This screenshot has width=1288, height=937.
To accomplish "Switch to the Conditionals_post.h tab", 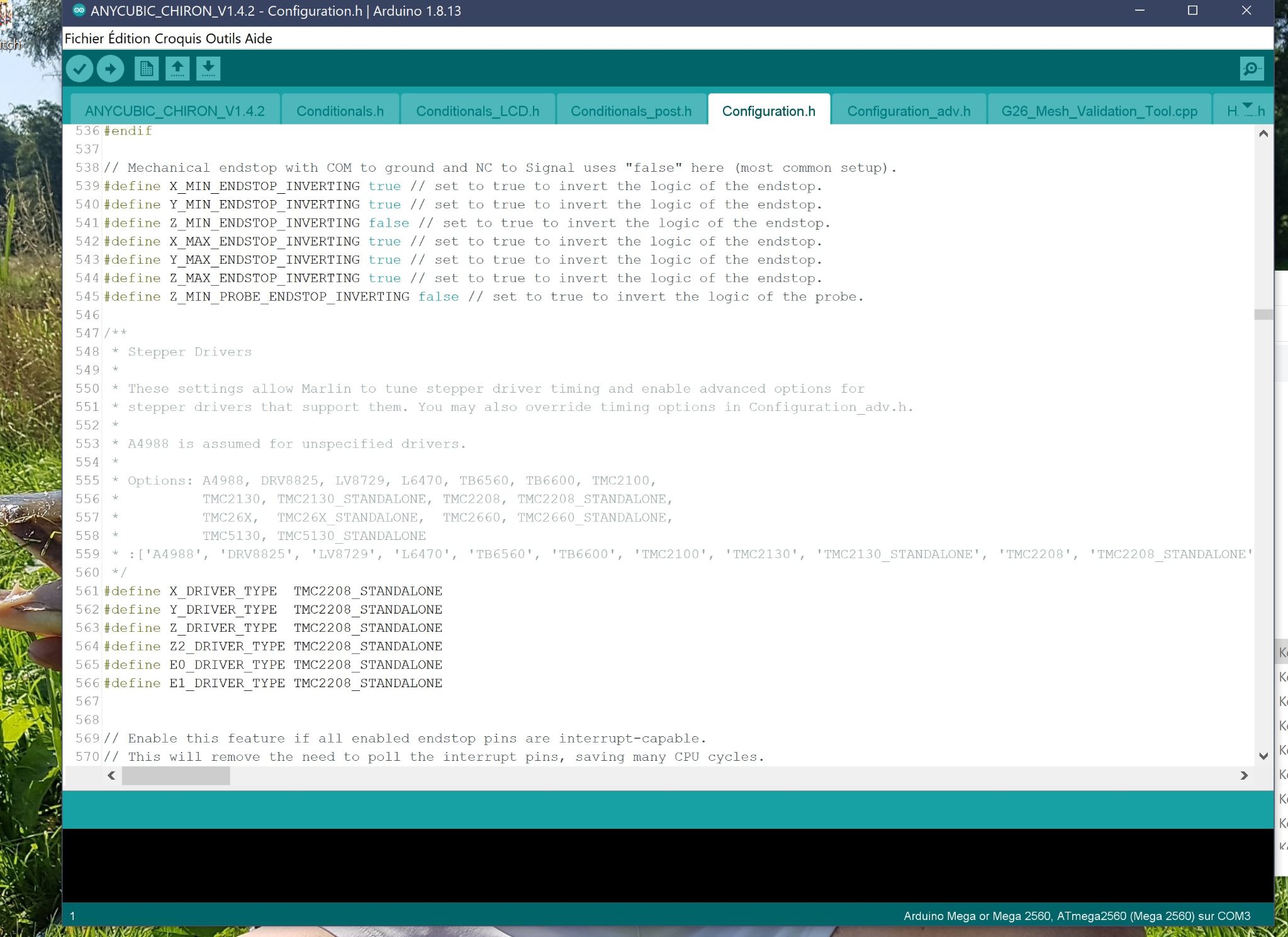I will coord(631,111).
